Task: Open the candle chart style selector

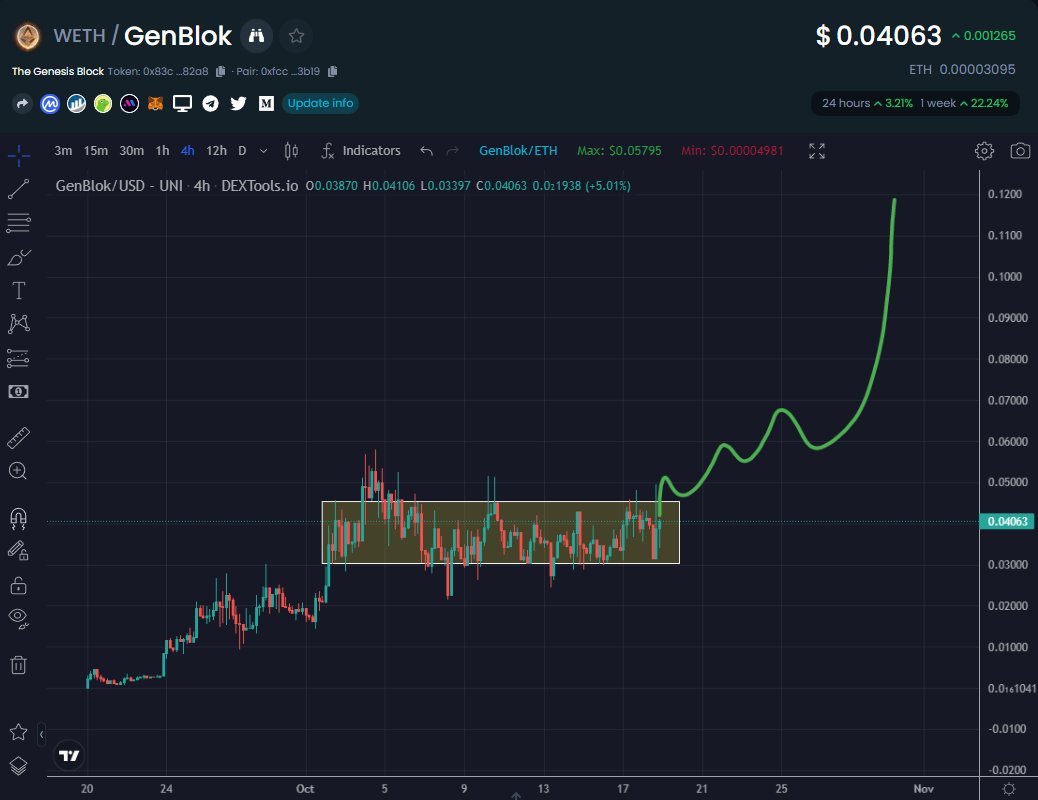Action: pyautogui.click(x=291, y=151)
